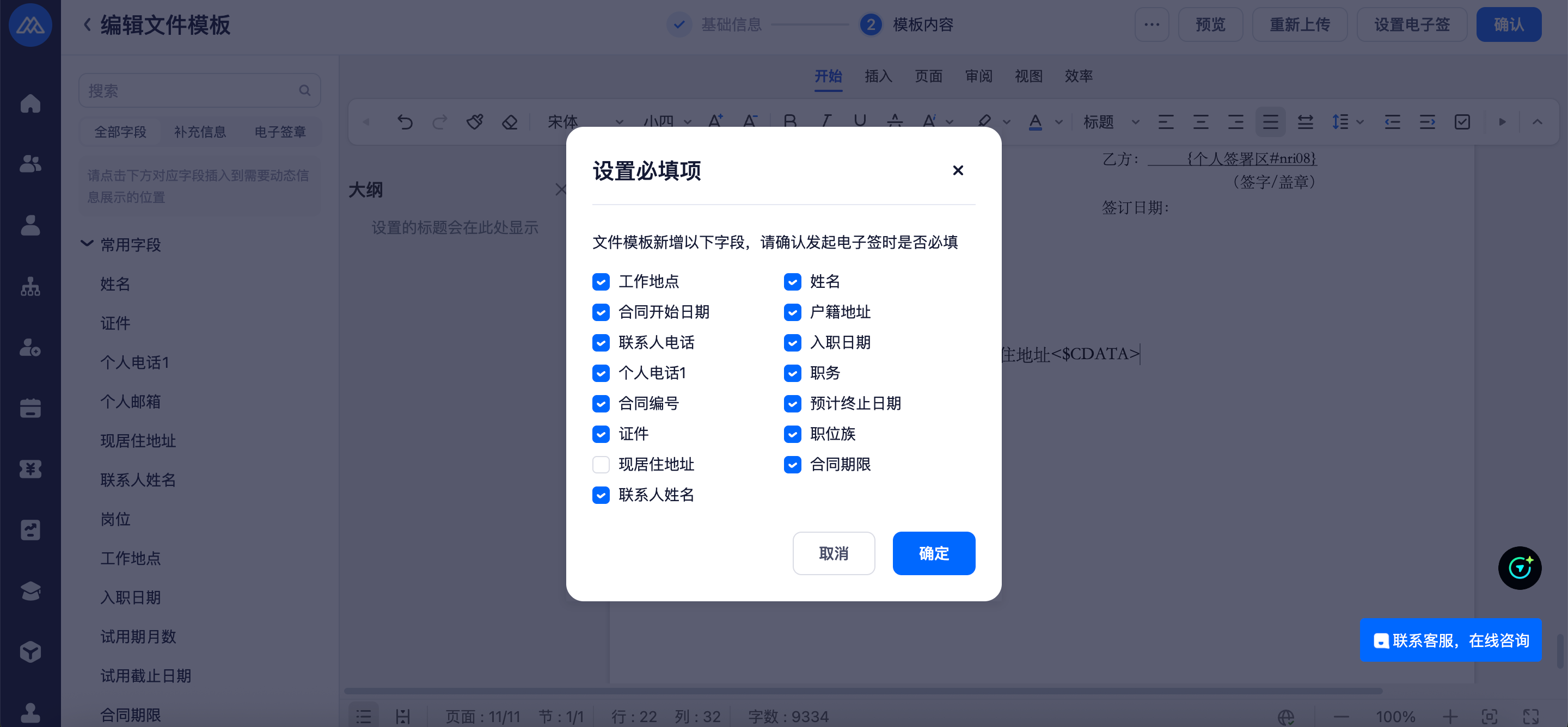This screenshot has width=1568, height=727.
Task: Select the 补充信息 field tab
Action: click(x=200, y=131)
